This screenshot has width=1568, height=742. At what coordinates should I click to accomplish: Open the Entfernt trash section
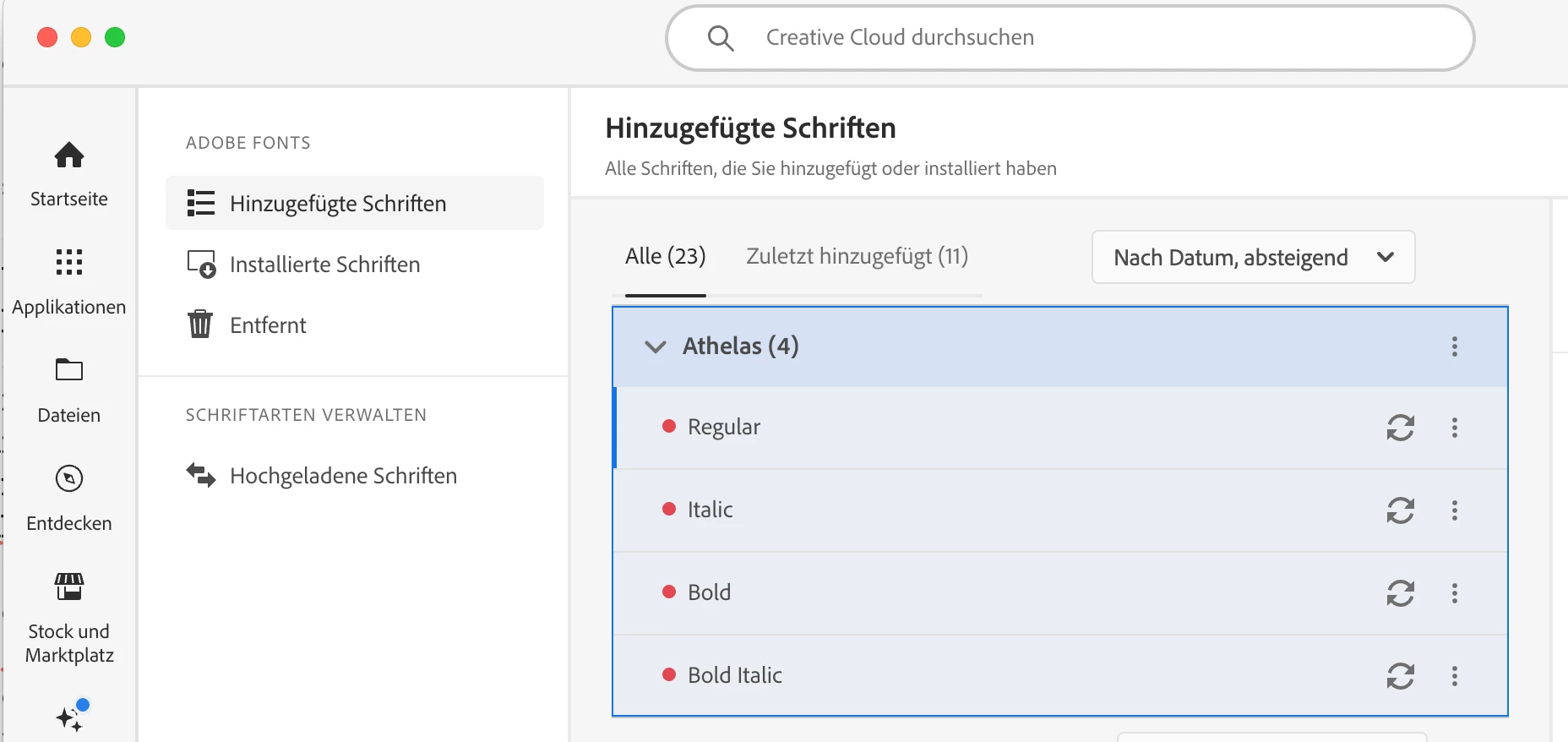(268, 325)
